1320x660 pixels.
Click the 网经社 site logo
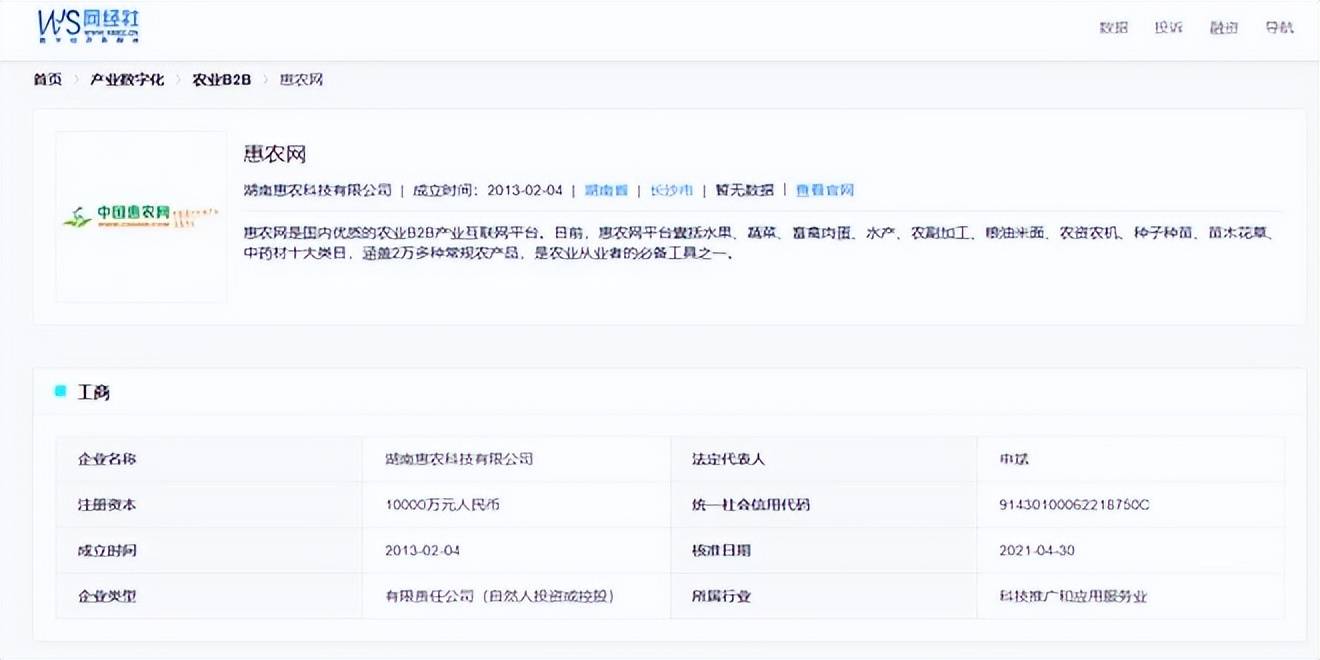(x=88, y=26)
